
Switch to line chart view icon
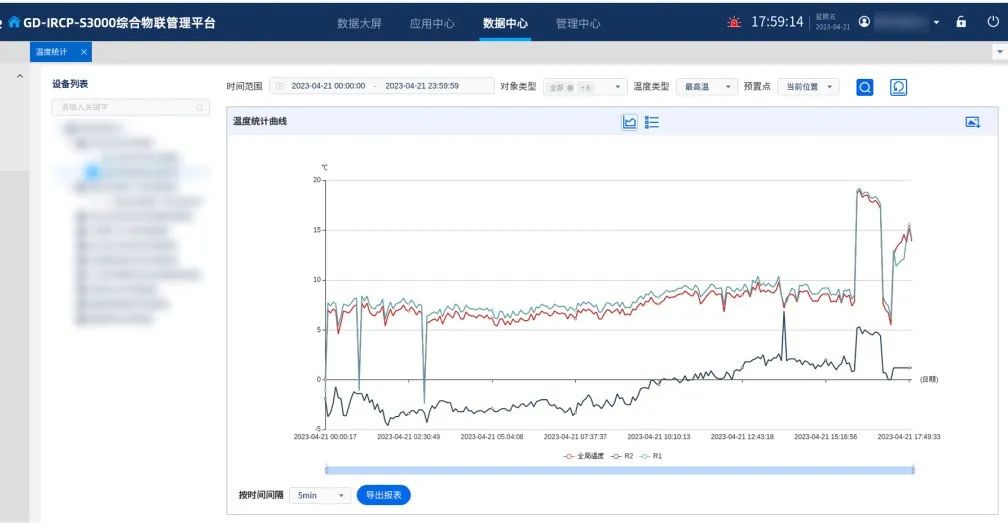coord(629,122)
